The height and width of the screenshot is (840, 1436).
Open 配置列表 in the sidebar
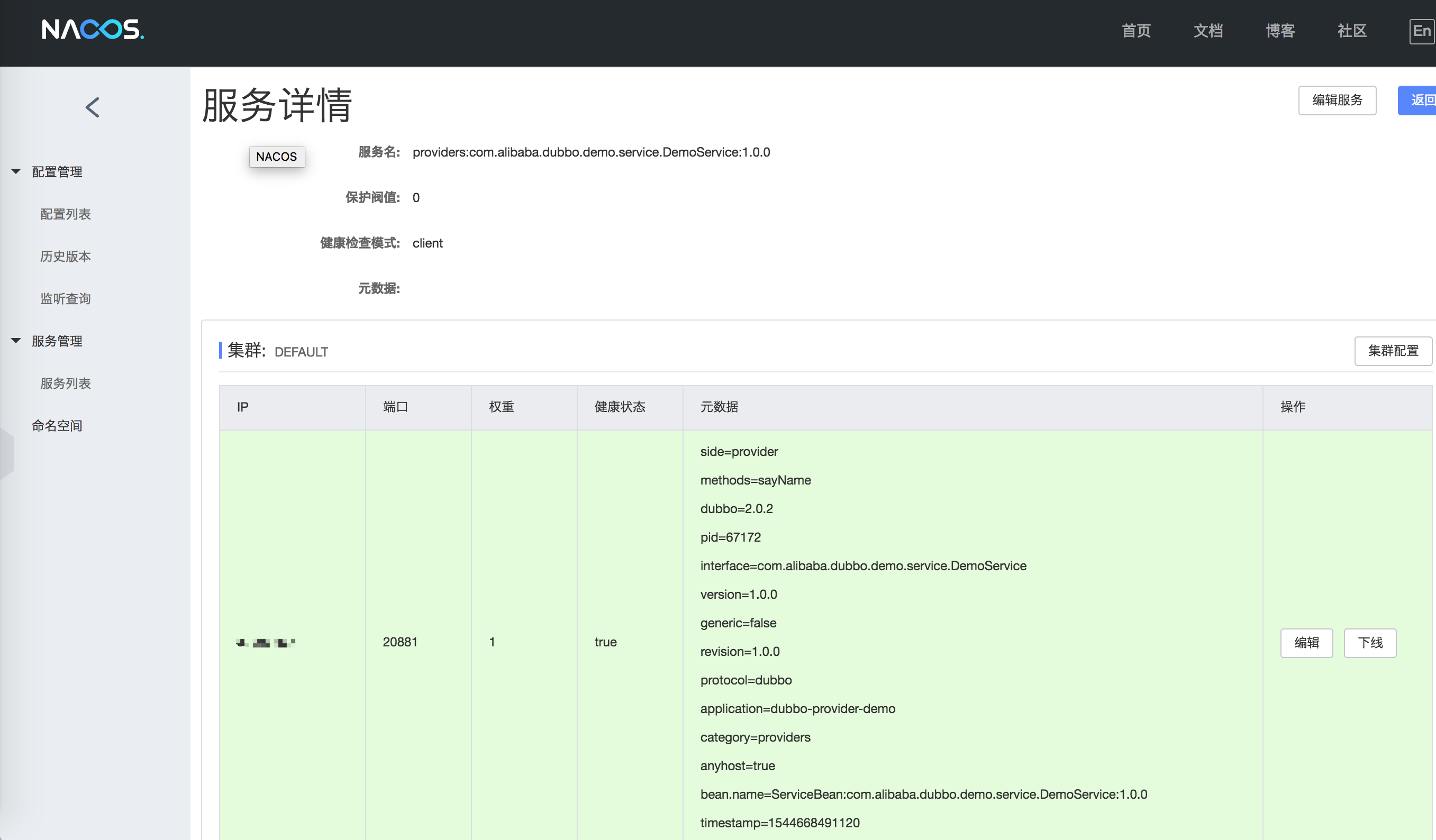[x=65, y=214]
